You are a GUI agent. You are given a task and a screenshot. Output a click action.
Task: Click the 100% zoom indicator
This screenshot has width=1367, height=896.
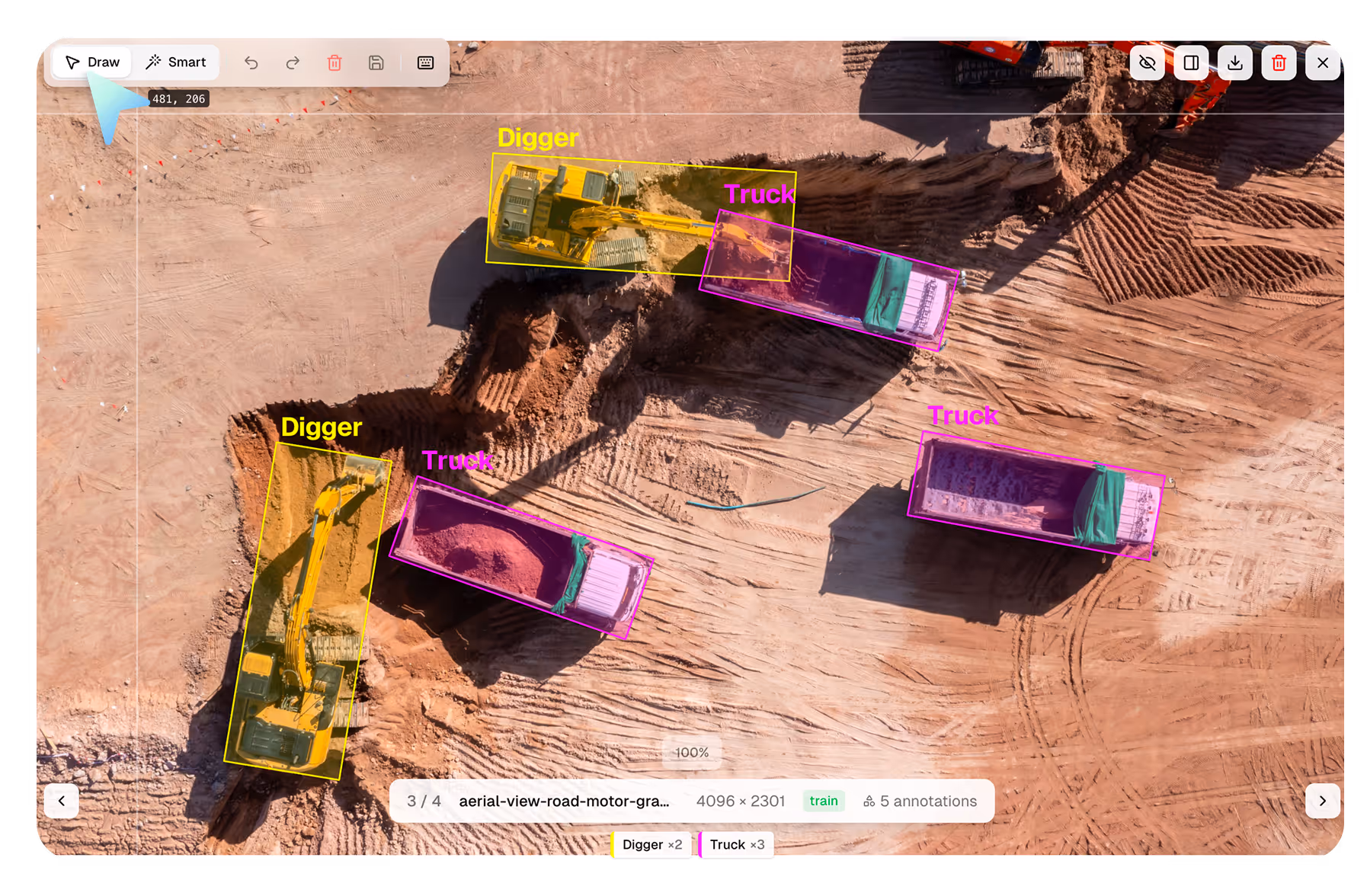(692, 752)
